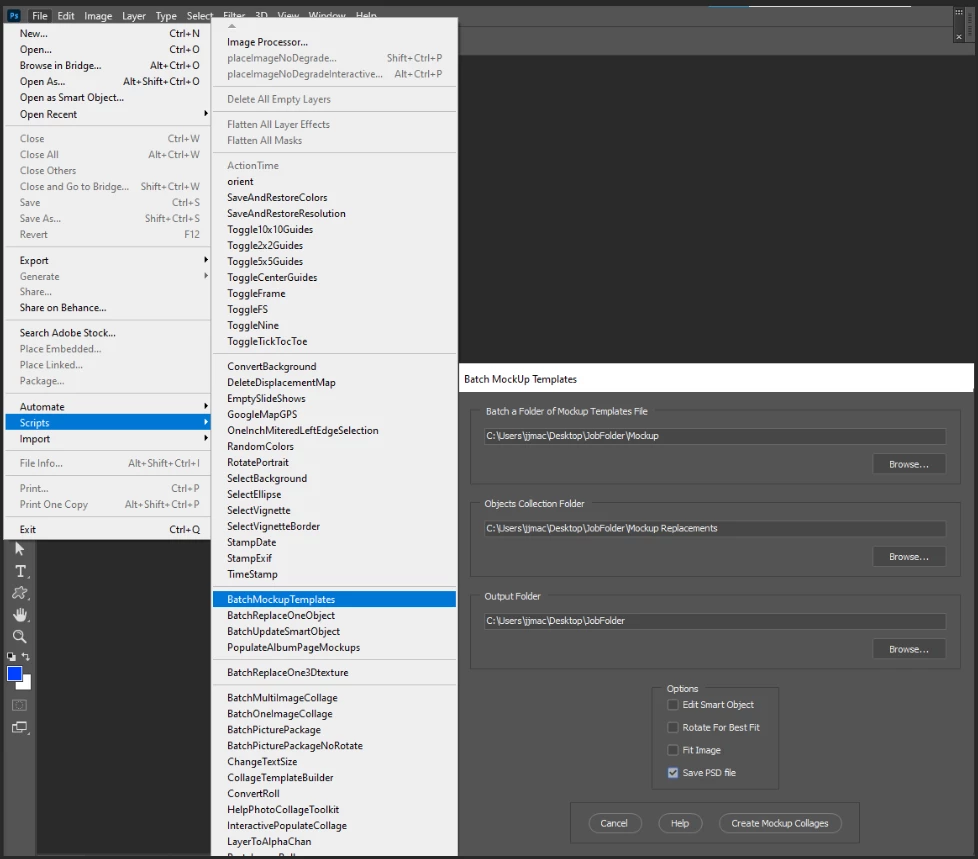This screenshot has width=978, height=859.
Task: Select the Zoom magnifier tool
Action: pyautogui.click(x=20, y=636)
